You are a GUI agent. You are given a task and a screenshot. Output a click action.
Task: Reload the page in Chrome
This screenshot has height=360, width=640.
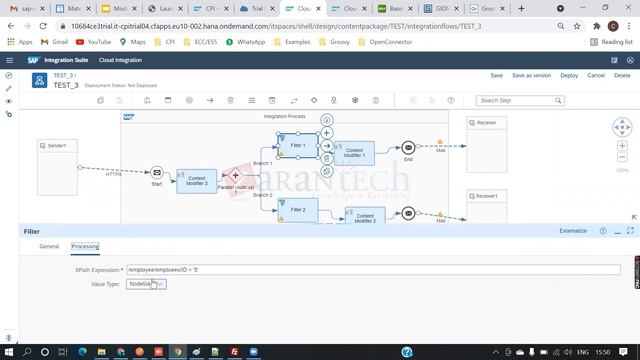(x=43, y=26)
